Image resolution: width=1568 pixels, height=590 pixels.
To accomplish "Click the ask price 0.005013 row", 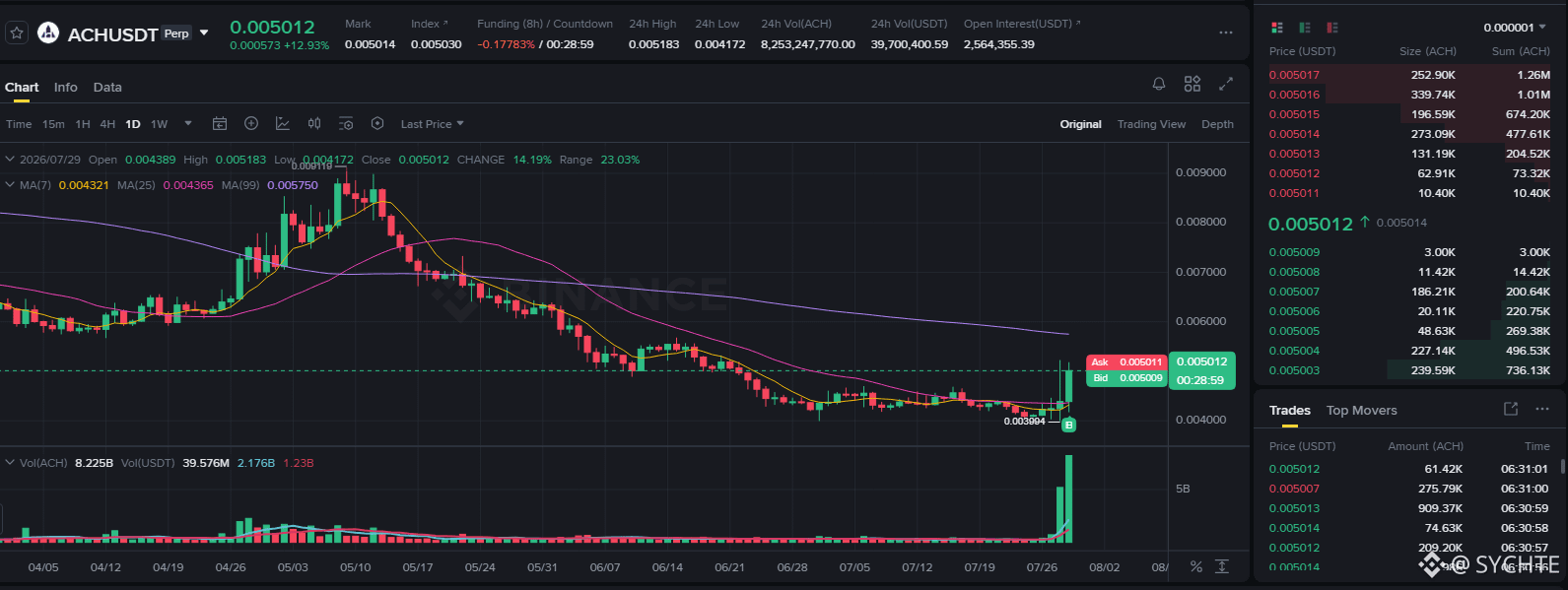I will click(x=1409, y=154).
